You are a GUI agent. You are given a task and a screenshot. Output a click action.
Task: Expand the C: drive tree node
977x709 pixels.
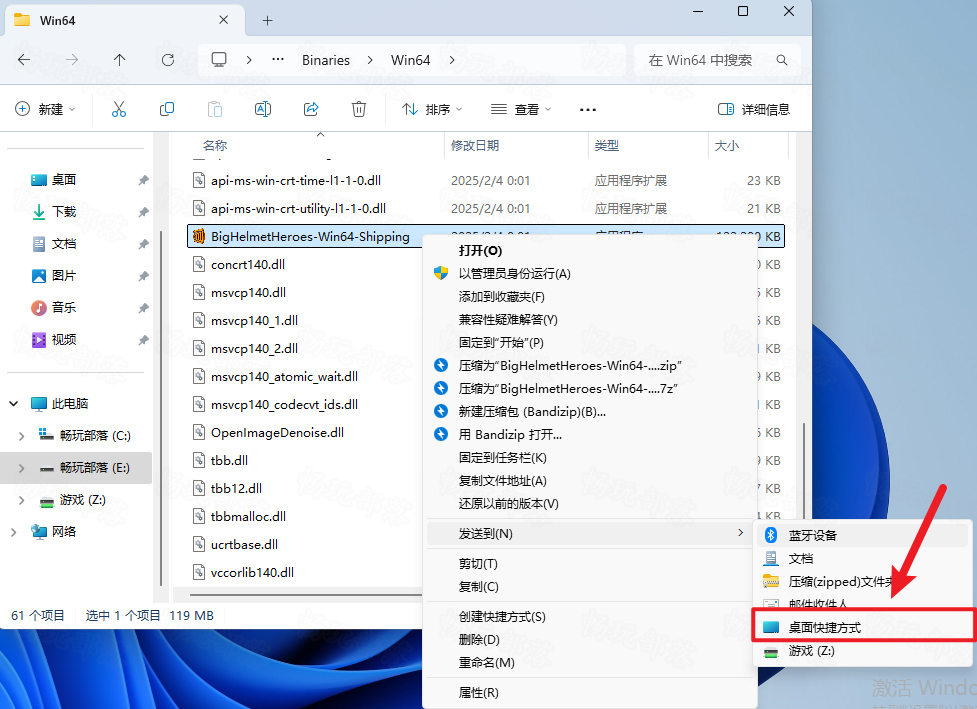pyautogui.click(x=22, y=436)
